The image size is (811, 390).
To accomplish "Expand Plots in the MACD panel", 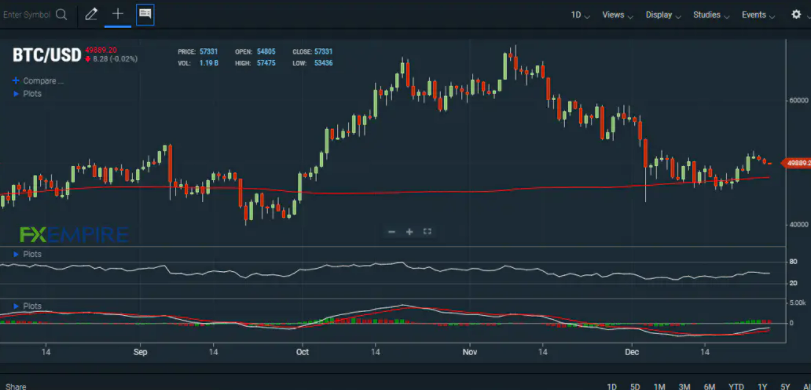I will 27,306.
